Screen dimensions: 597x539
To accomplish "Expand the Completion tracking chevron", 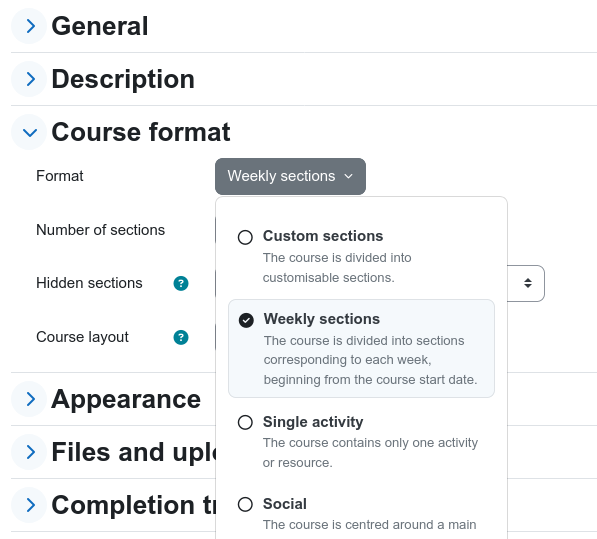I will point(29,505).
